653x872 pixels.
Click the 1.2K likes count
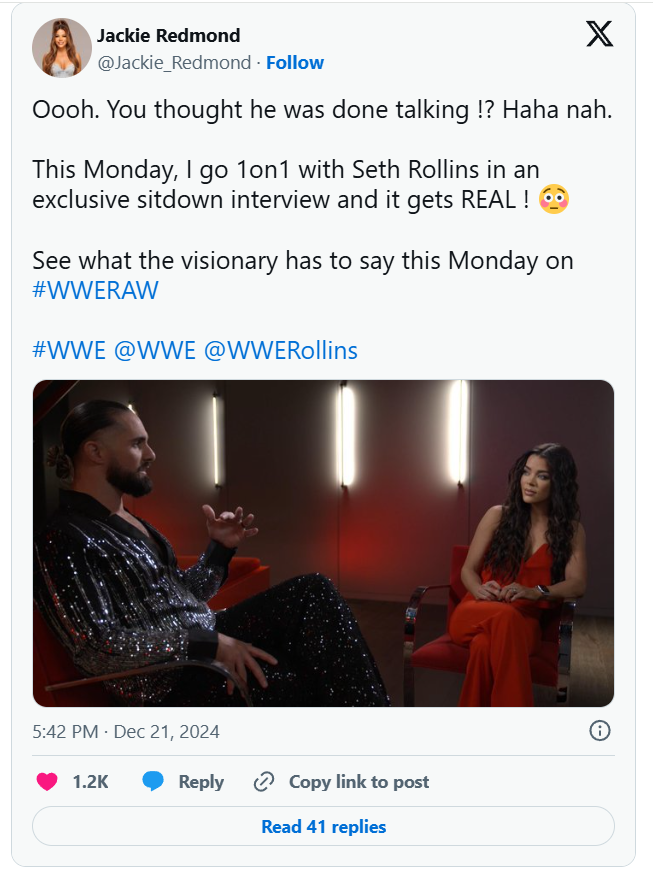90,782
